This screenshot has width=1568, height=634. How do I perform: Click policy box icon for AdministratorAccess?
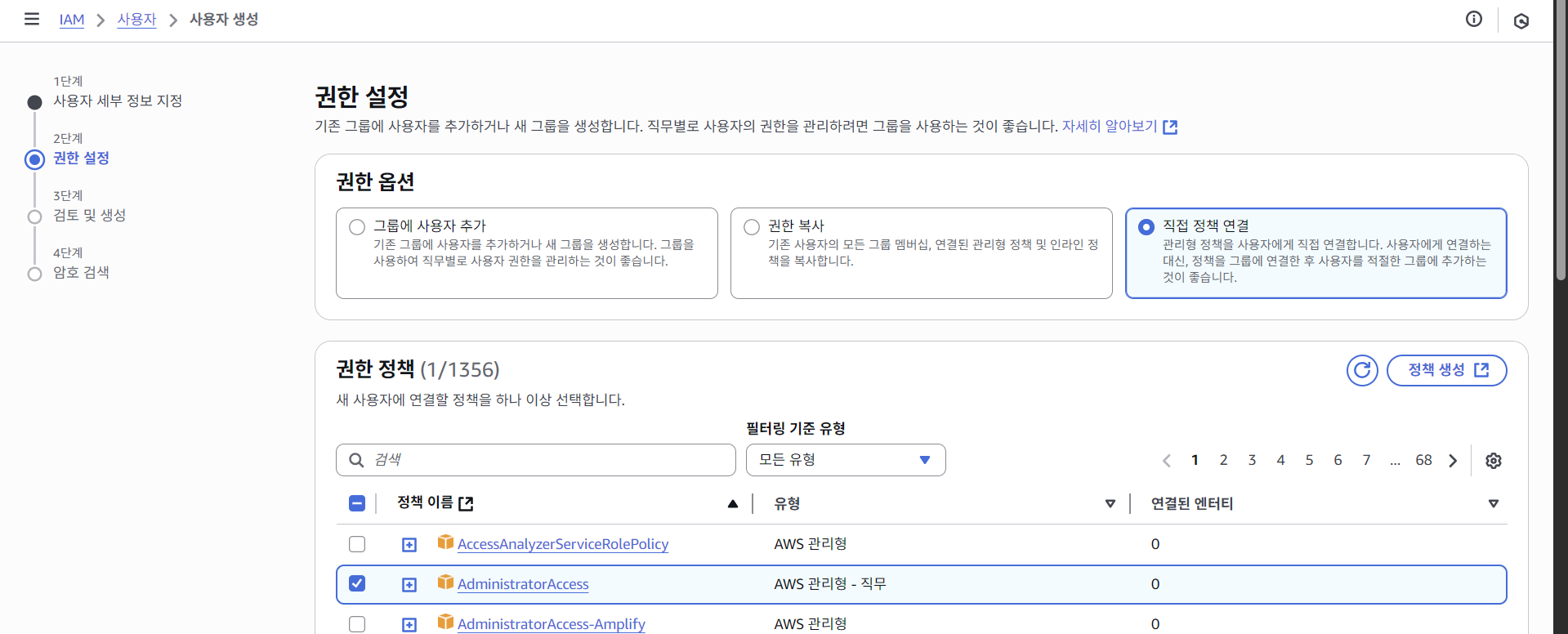point(445,582)
